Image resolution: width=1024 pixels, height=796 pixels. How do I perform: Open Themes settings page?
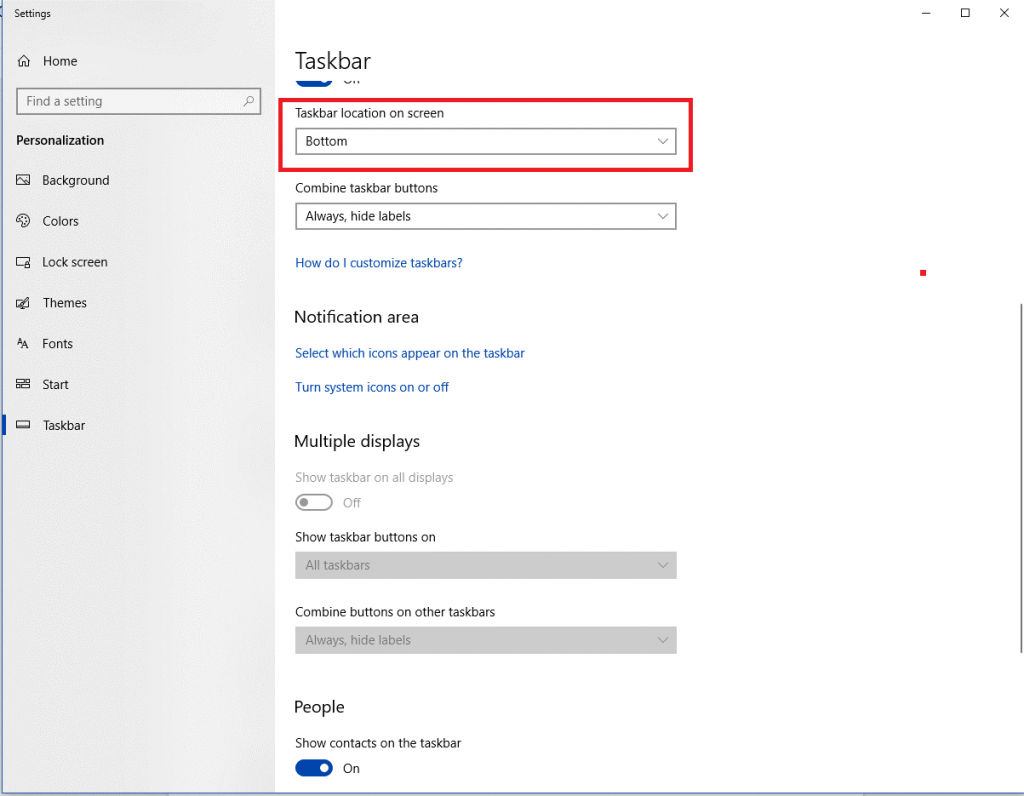tap(138, 303)
